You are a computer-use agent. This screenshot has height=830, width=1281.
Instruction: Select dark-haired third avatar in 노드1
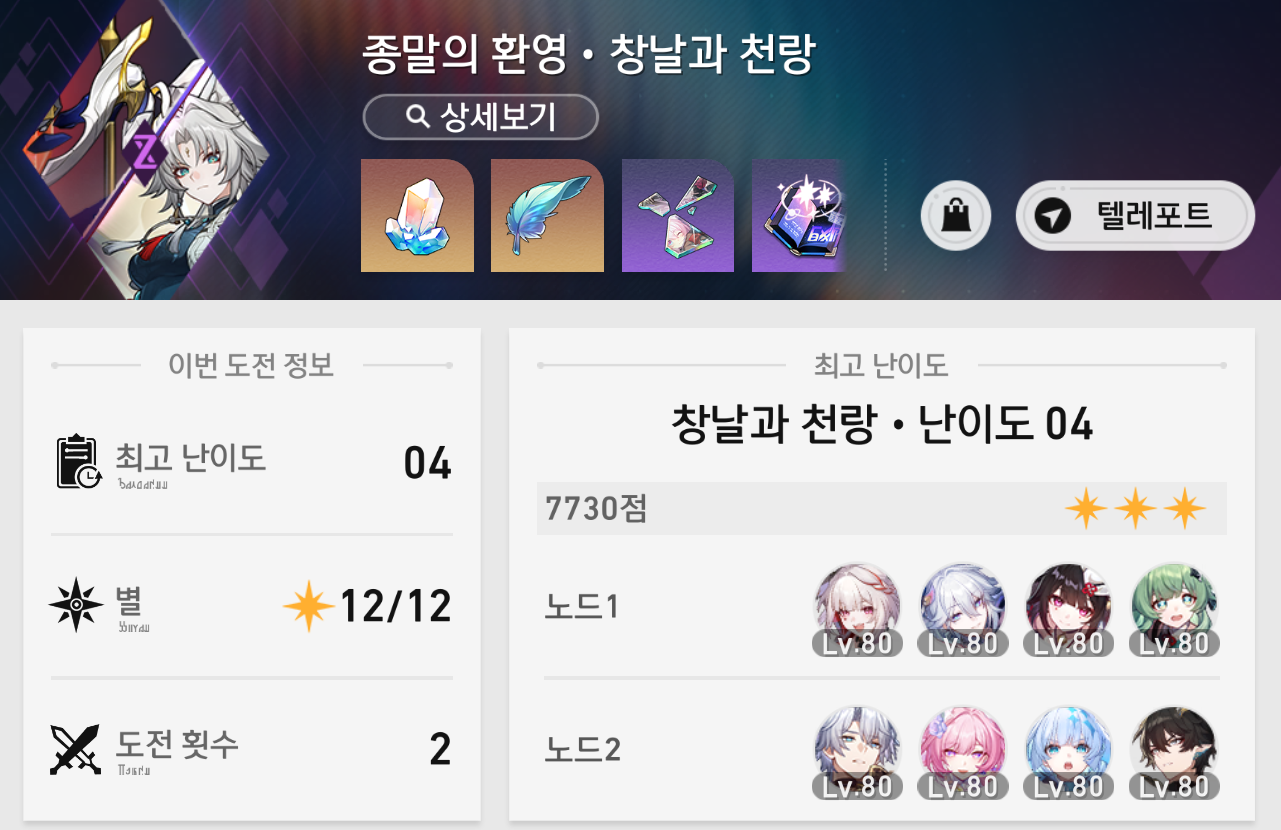[x=1069, y=608]
